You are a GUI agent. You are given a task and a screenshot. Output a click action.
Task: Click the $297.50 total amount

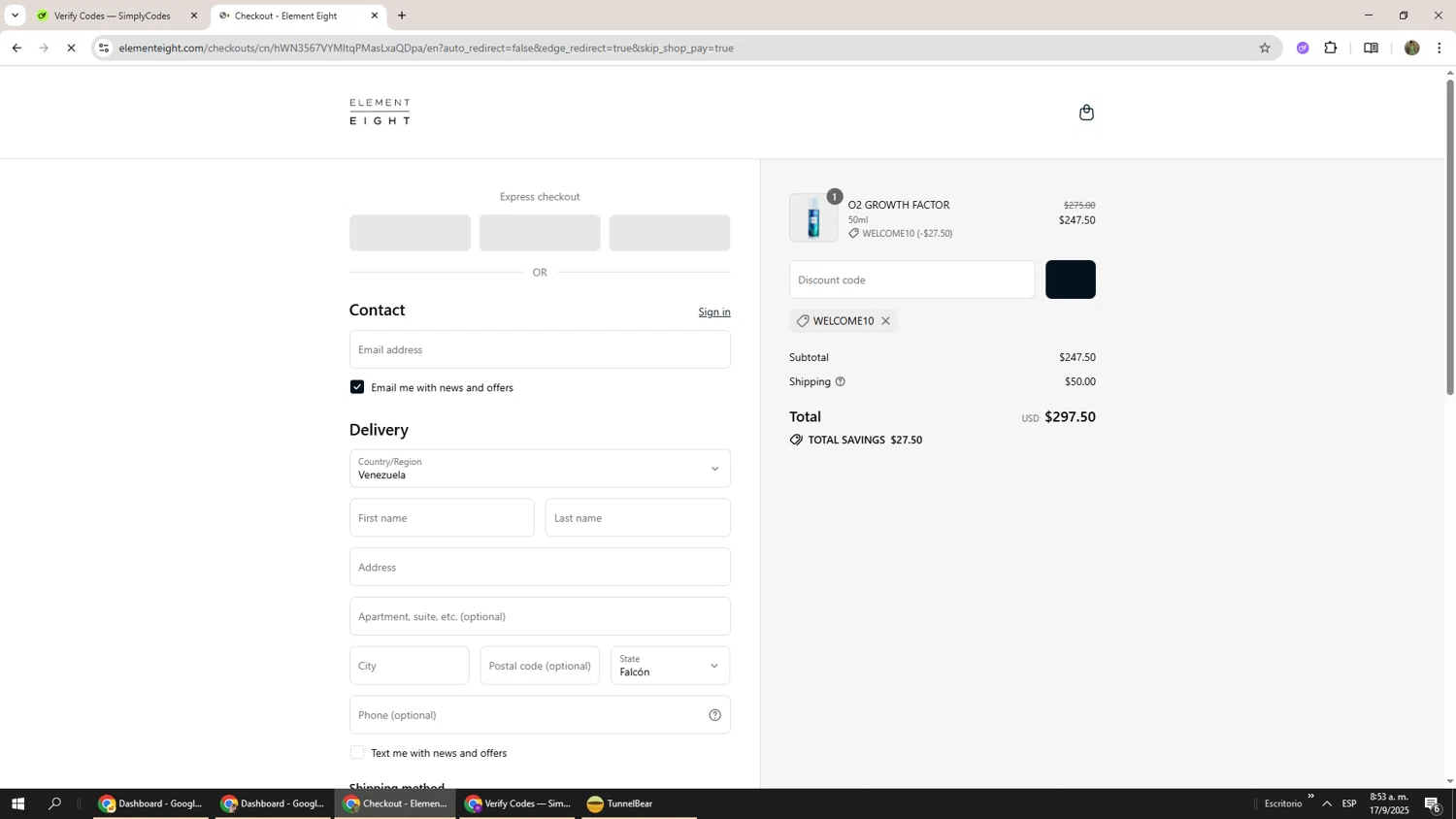1070,416
